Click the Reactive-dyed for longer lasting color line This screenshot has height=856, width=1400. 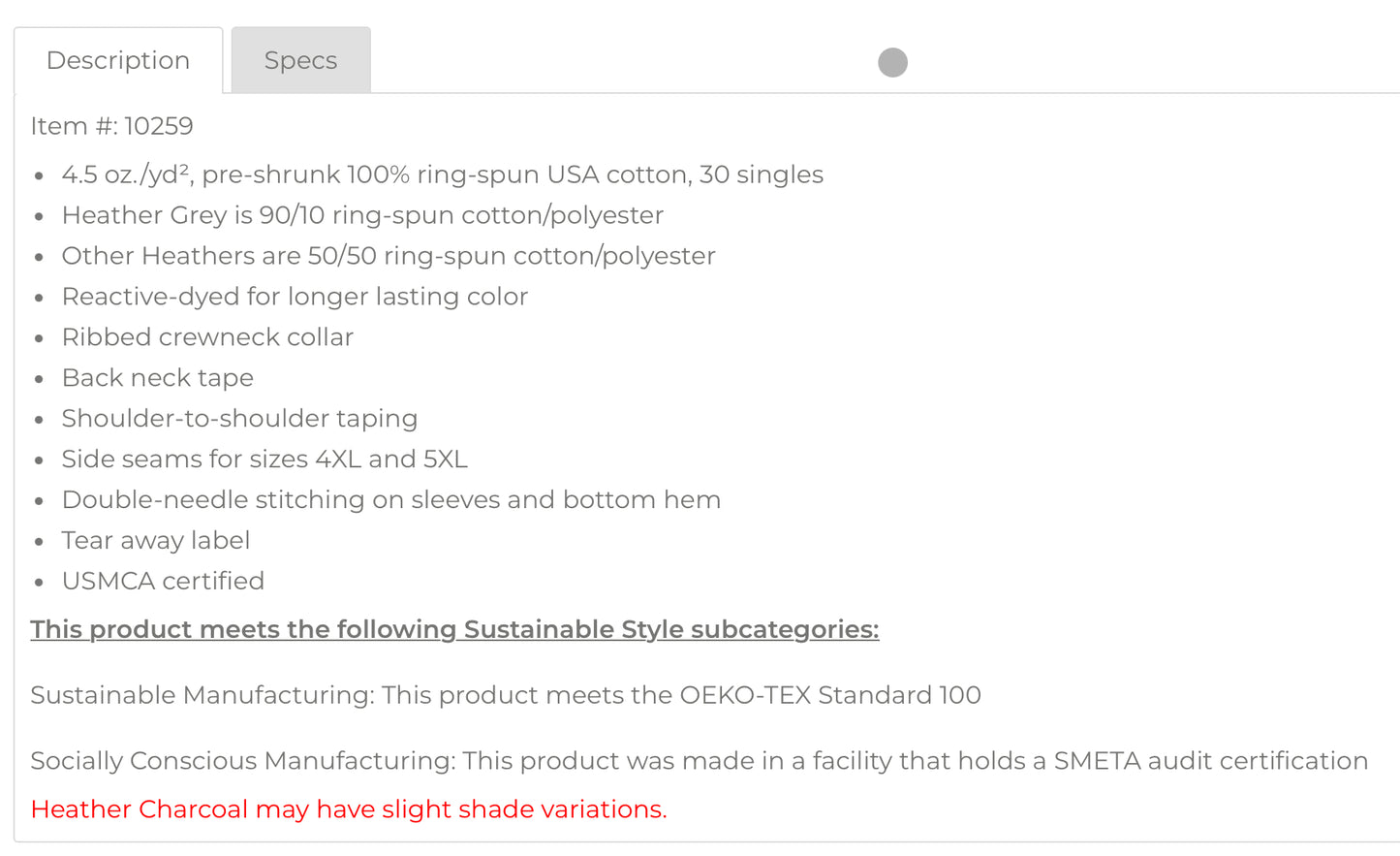point(295,297)
